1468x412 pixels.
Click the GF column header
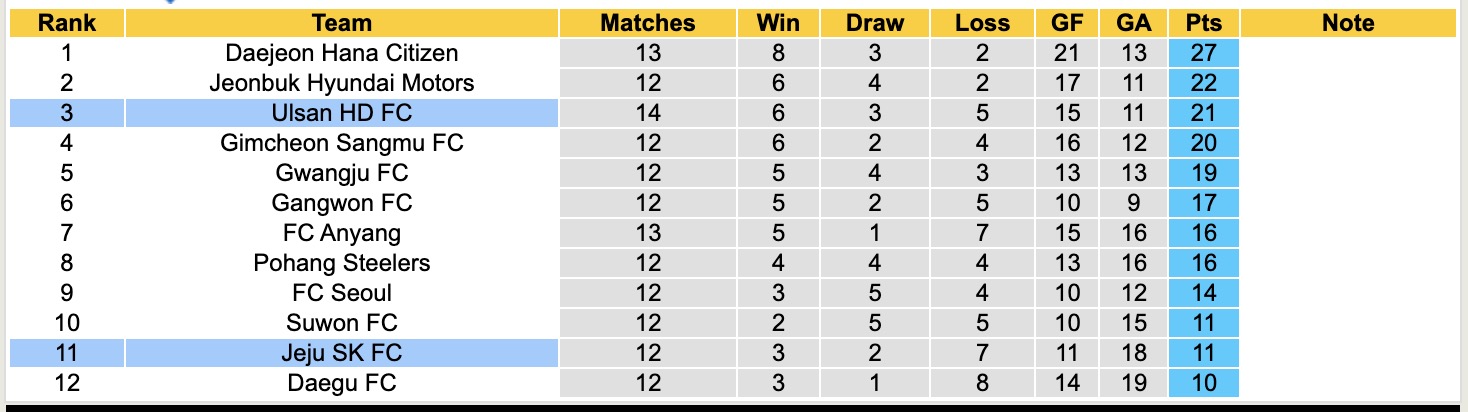click(x=1067, y=23)
